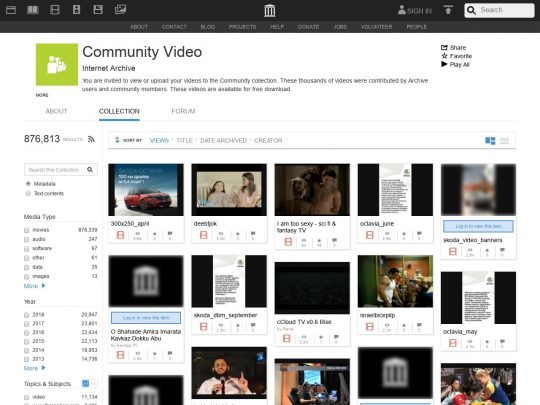The width and height of the screenshot is (540, 405).
Task: Open the FORUM tab
Action: [183, 111]
